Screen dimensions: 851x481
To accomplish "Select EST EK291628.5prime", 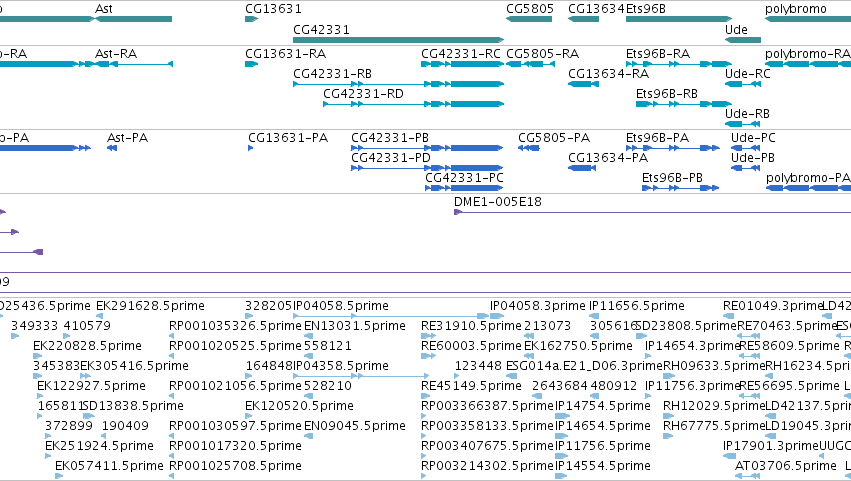I will 150,306.
